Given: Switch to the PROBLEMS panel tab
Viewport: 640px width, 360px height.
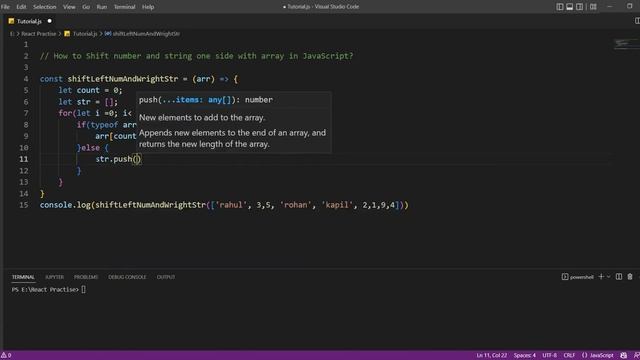Looking at the screenshot, I should pyautogui.click(x=86, y=277).
